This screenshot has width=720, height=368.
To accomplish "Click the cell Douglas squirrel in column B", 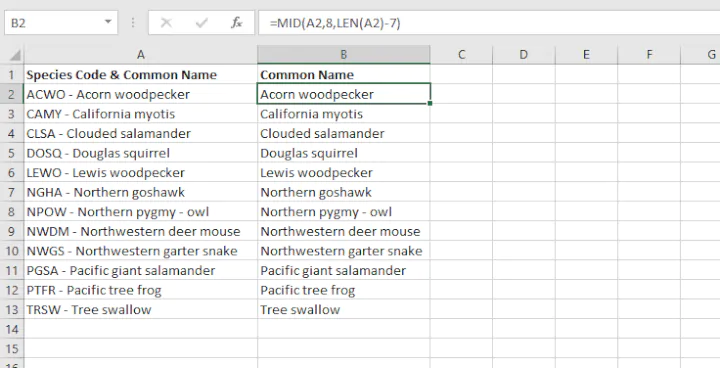I will 343,153.
